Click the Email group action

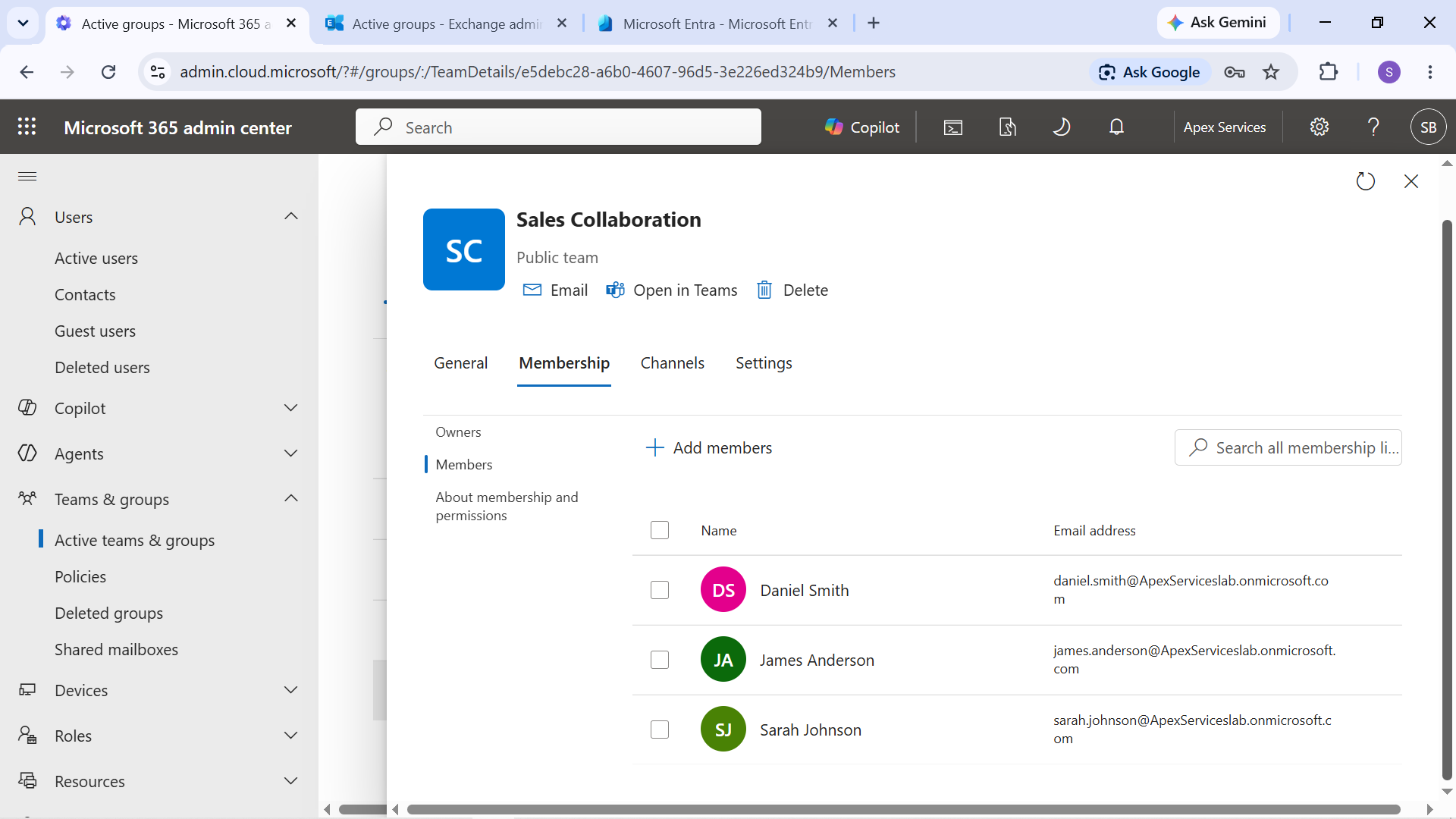(556, 290)
